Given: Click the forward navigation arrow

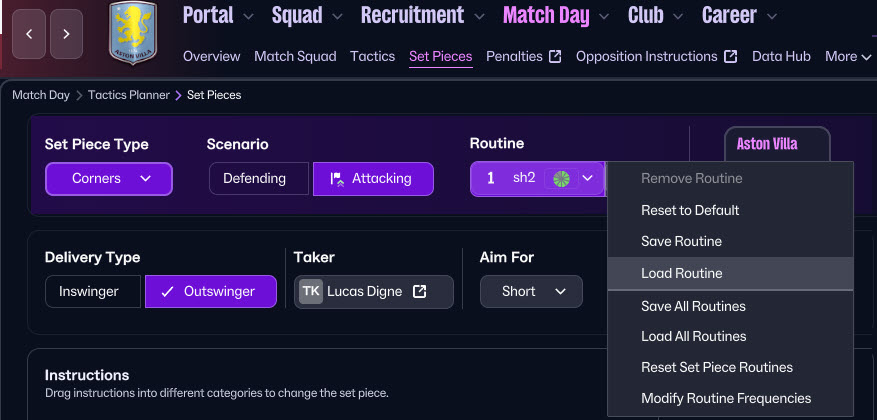Looking at the screenshot, I should (66, 34).
